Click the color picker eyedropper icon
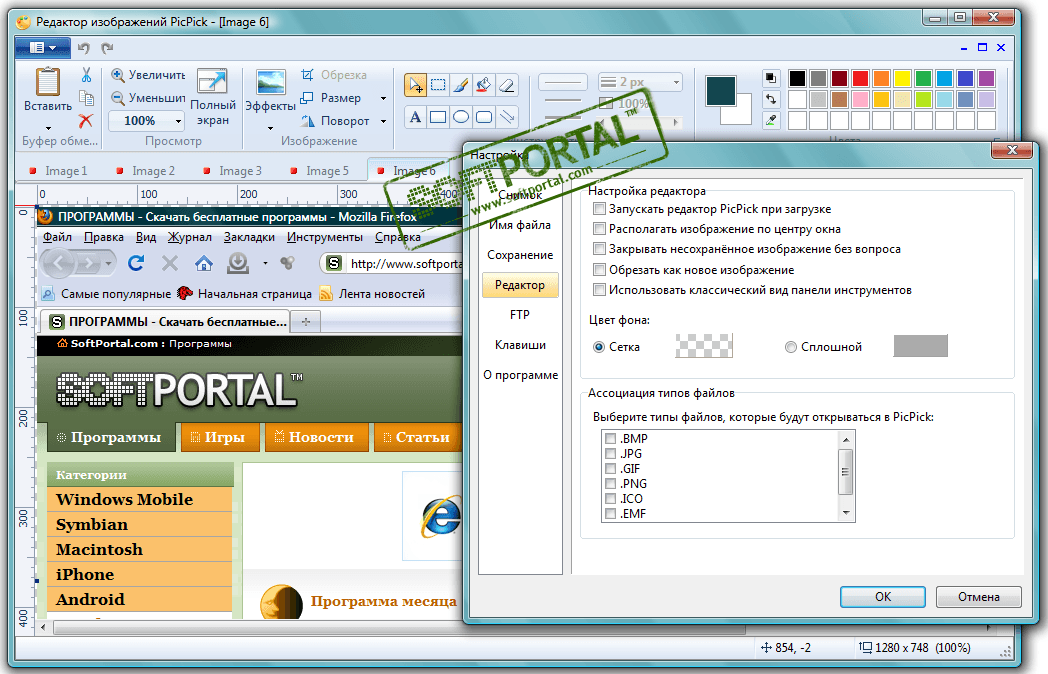This screenshot has width=1048, height=674. pyautogui.click(x=771, y=120)
